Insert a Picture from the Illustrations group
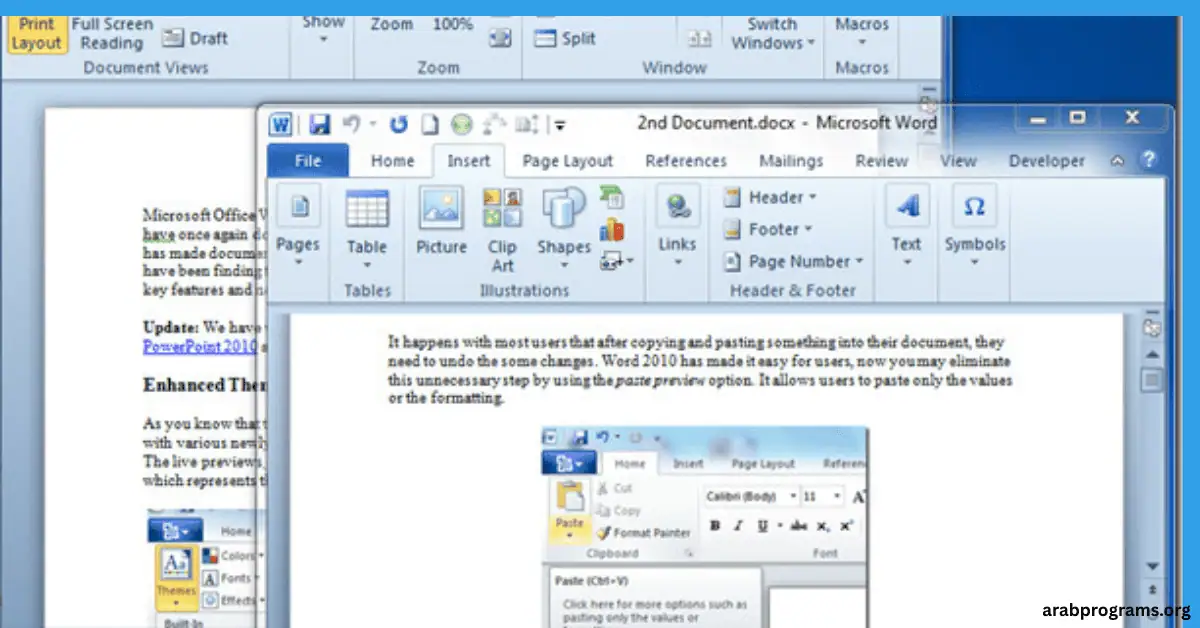This screenshot has width=1200, height=628. tap(441, 222)
